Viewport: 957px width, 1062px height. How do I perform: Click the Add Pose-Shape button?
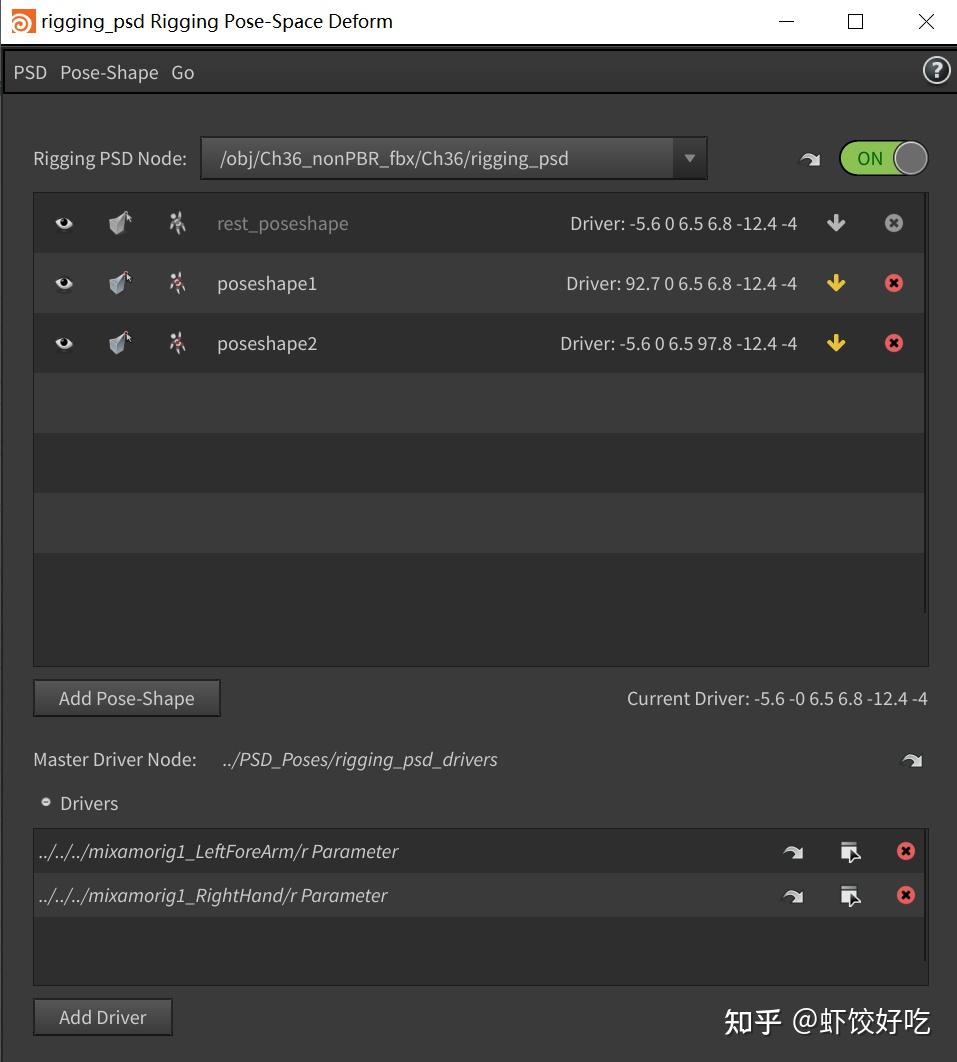127,698
